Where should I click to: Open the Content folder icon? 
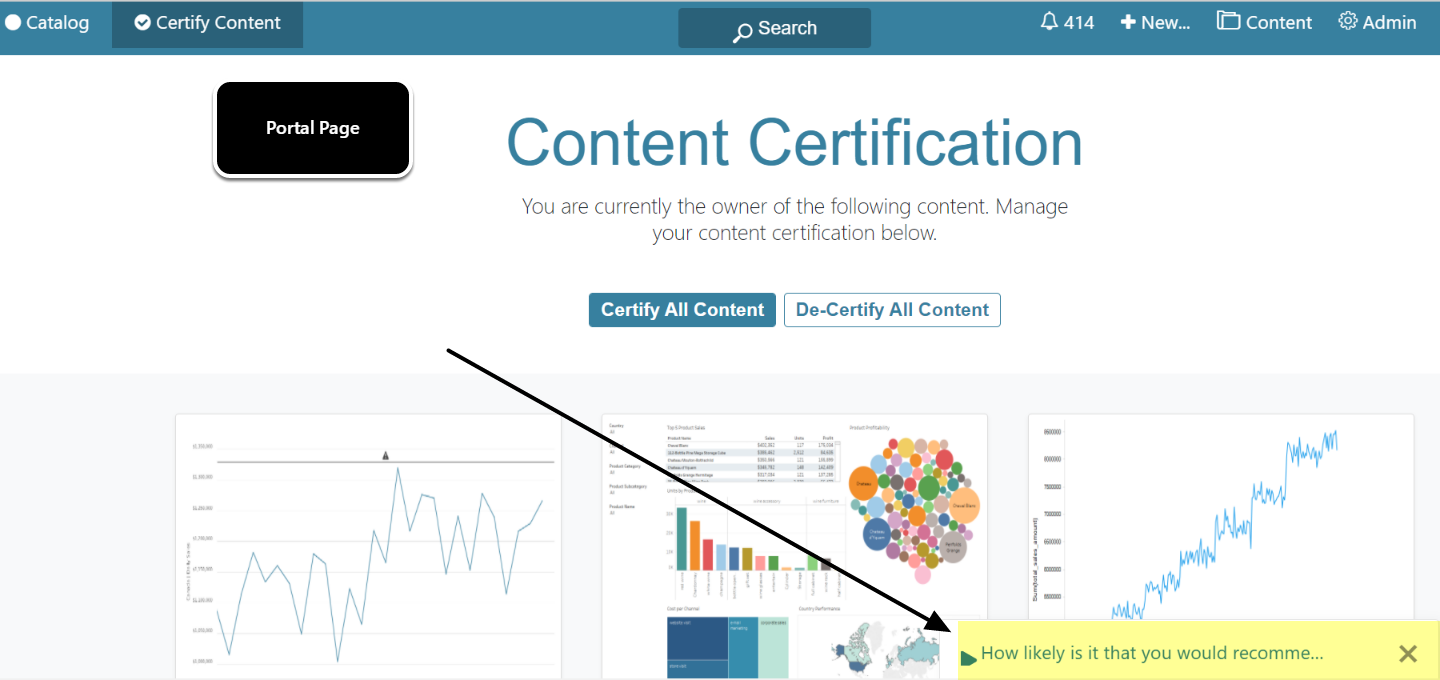tap(1229, 20)
